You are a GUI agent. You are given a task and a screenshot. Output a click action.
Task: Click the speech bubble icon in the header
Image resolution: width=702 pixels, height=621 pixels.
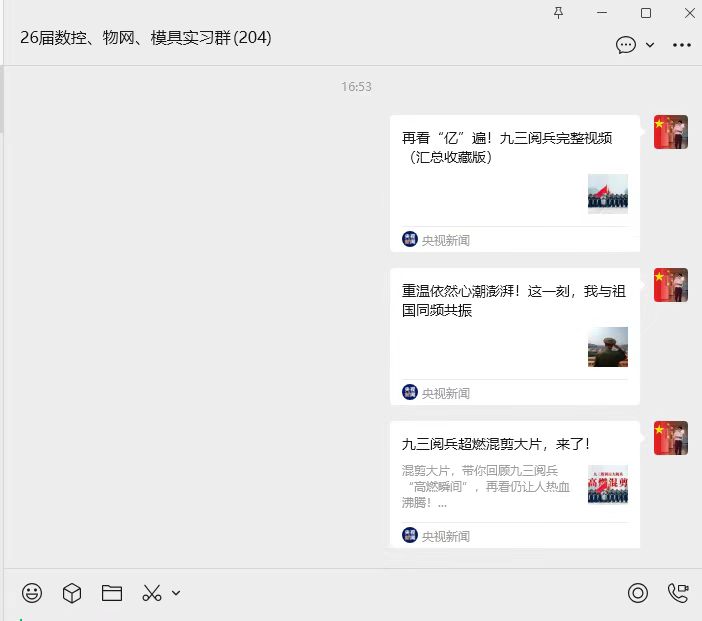(626, 45)
